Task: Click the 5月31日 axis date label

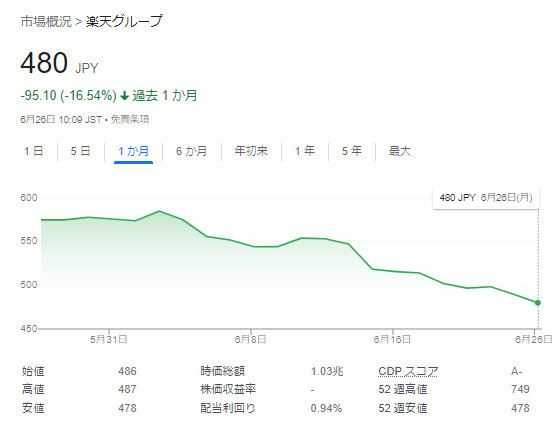Action: pyautogui.click(x=109, y=339)
